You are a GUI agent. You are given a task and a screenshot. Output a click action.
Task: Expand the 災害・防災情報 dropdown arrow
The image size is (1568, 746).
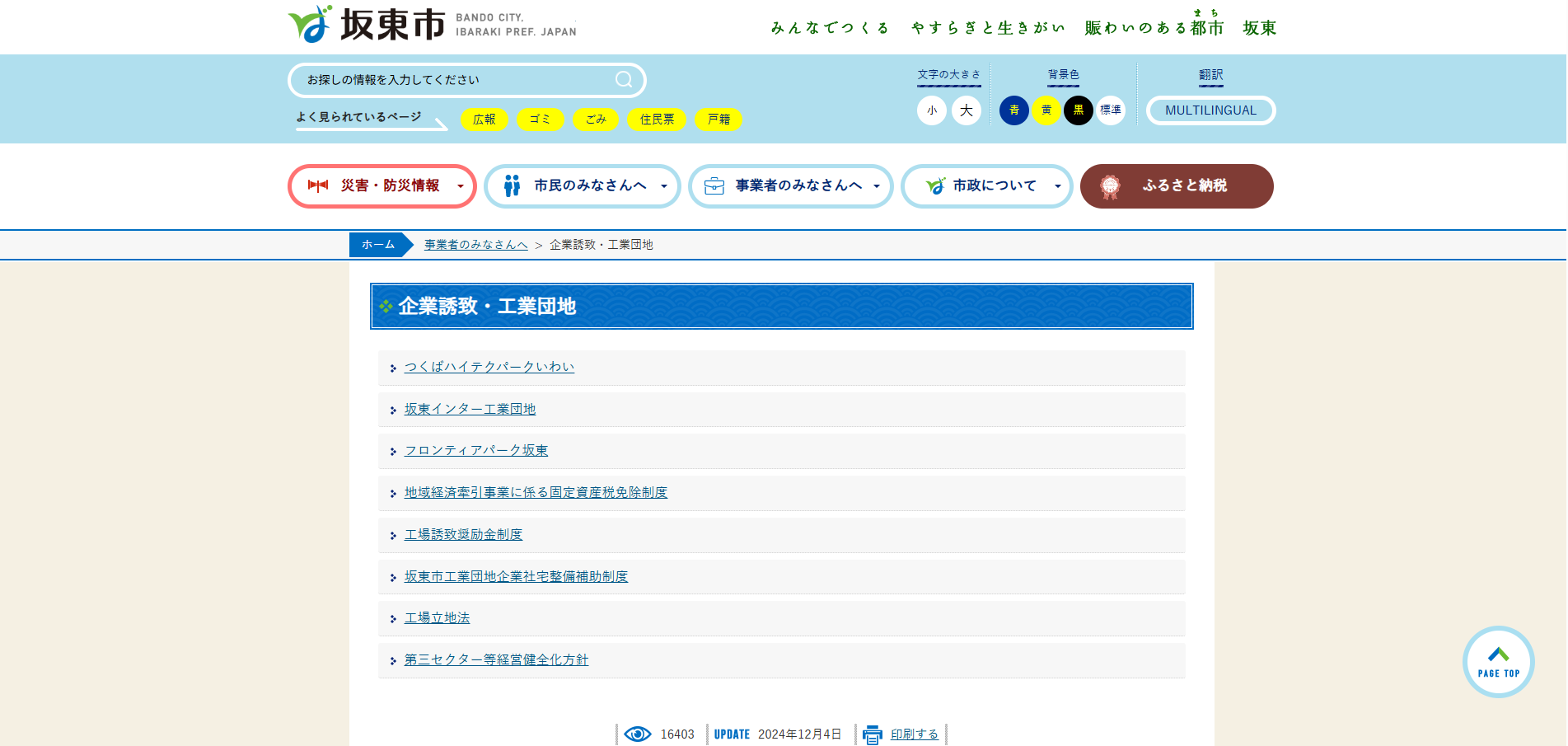pos(461,186)
